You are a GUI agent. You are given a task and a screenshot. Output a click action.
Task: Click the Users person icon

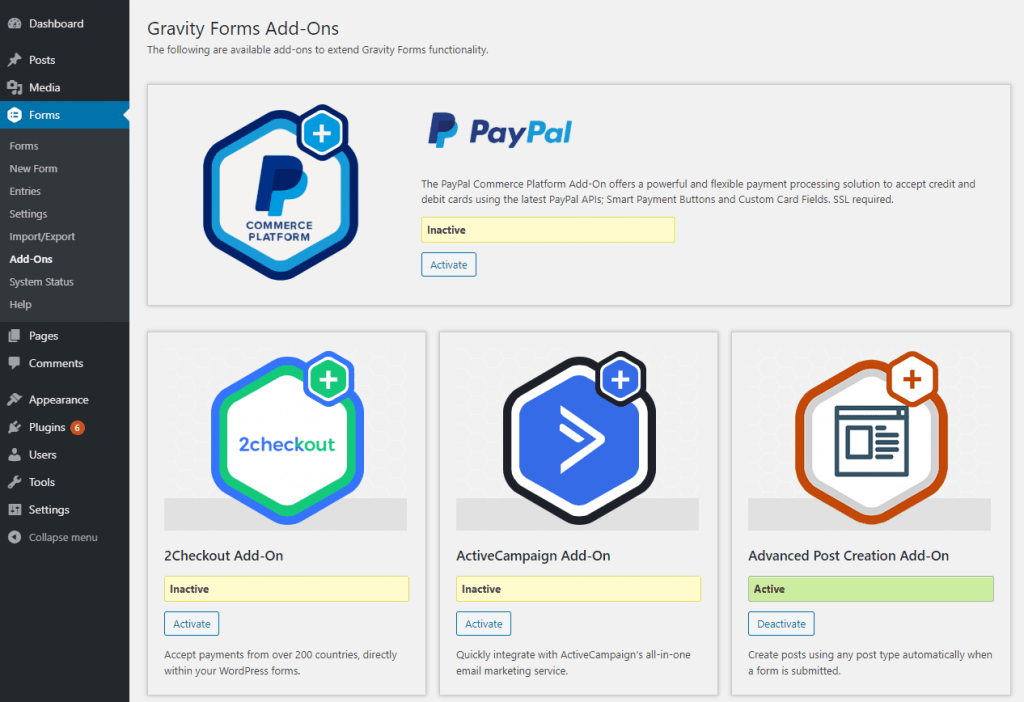14,455
